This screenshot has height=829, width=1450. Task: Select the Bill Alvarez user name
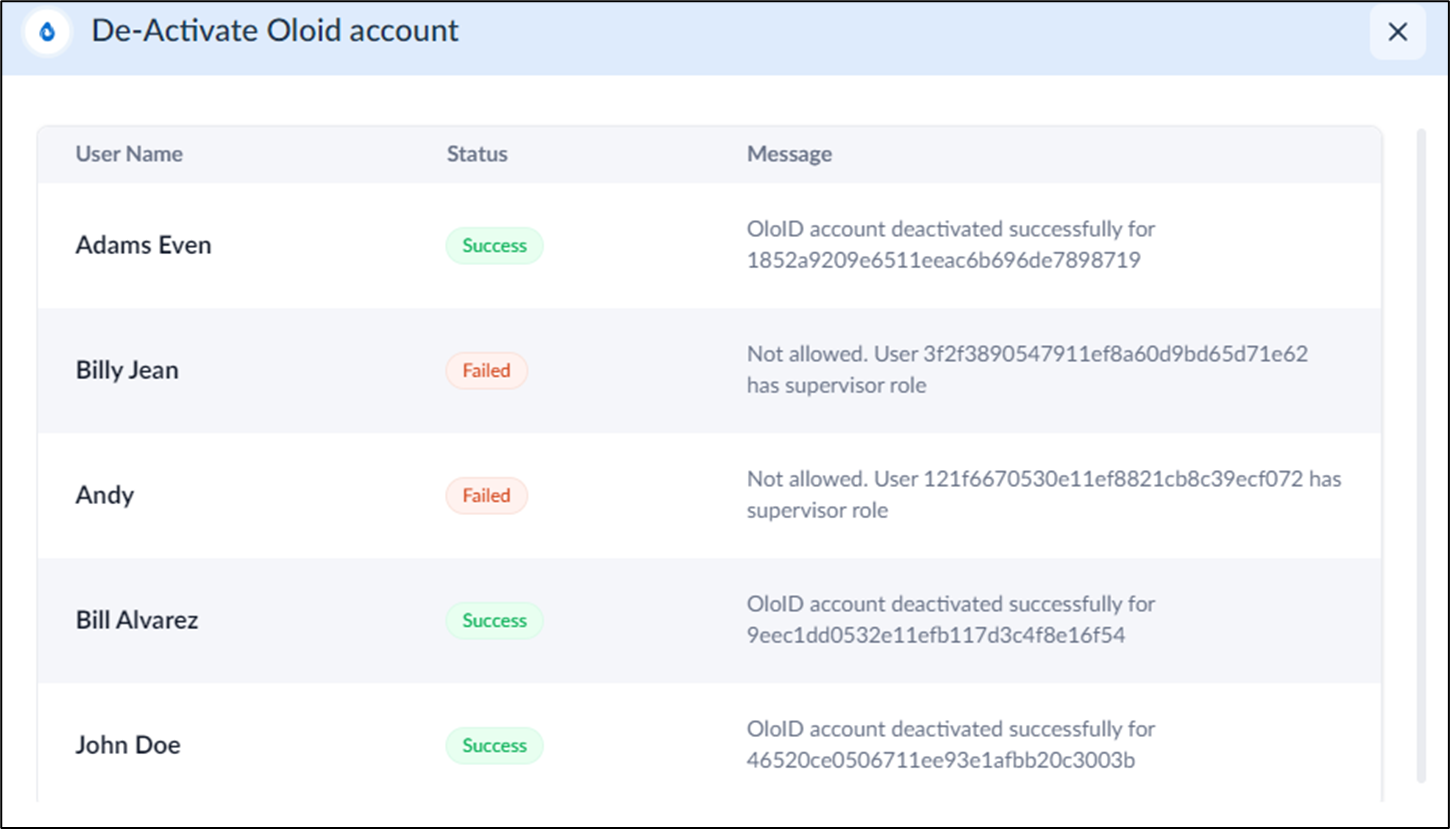pos(137,620)
